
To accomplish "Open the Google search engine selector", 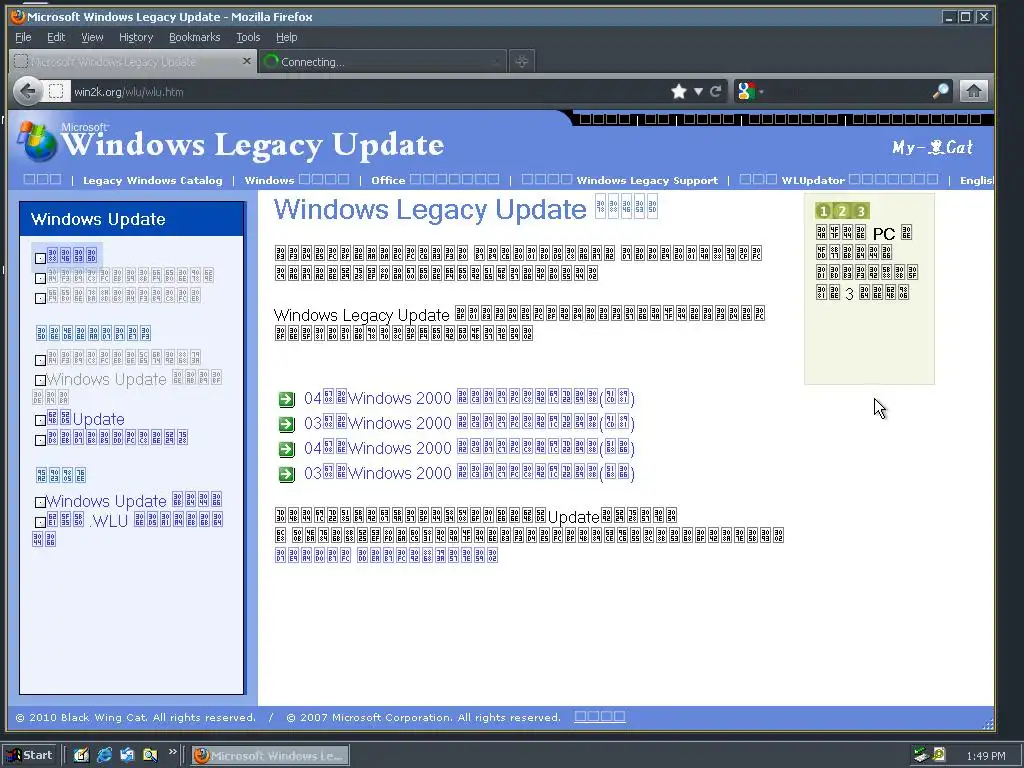I will (x=750, y=91).
